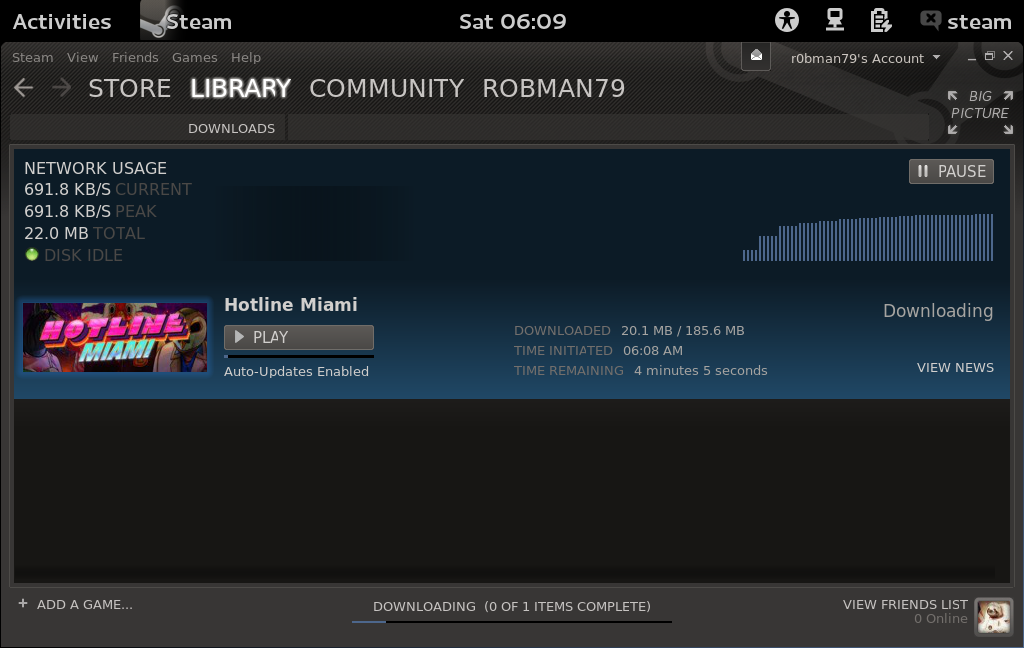The image size is (1024, 648).
Task: Open the Games menu
Action: tap(195, 57)
